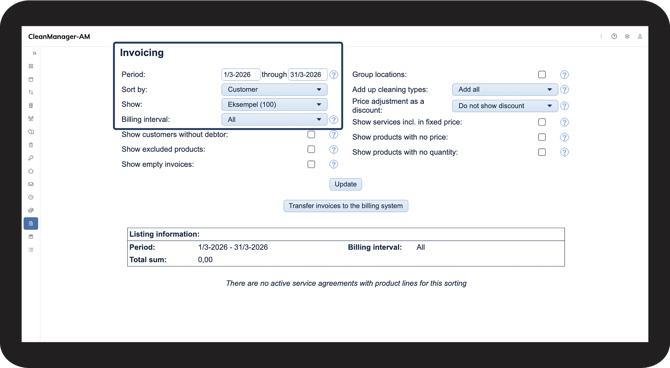Click the Period end date field 31/3-2026
The image size is (670, 368).
click(x=308, y=74)
